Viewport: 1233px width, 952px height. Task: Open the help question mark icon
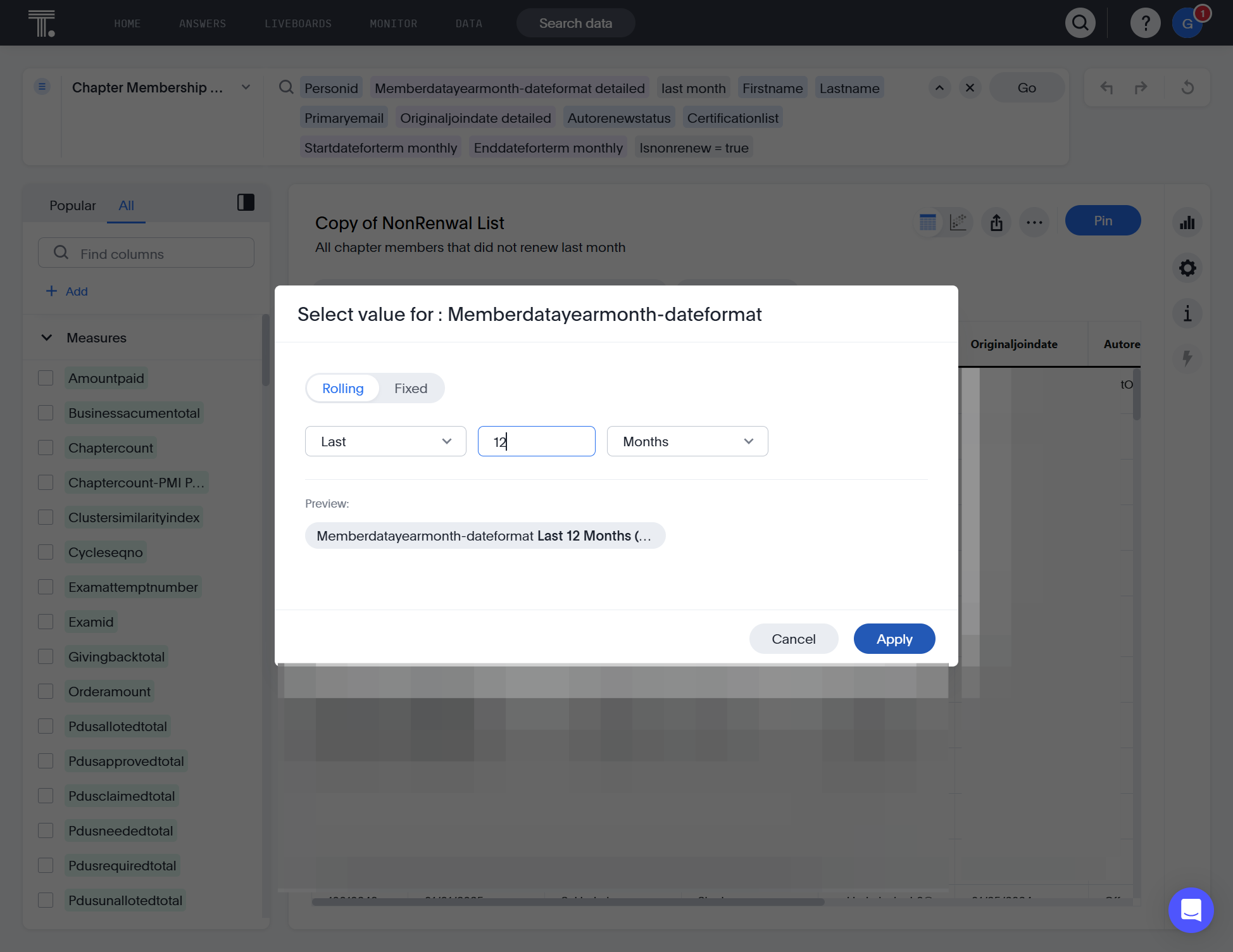coord(1145,23)
